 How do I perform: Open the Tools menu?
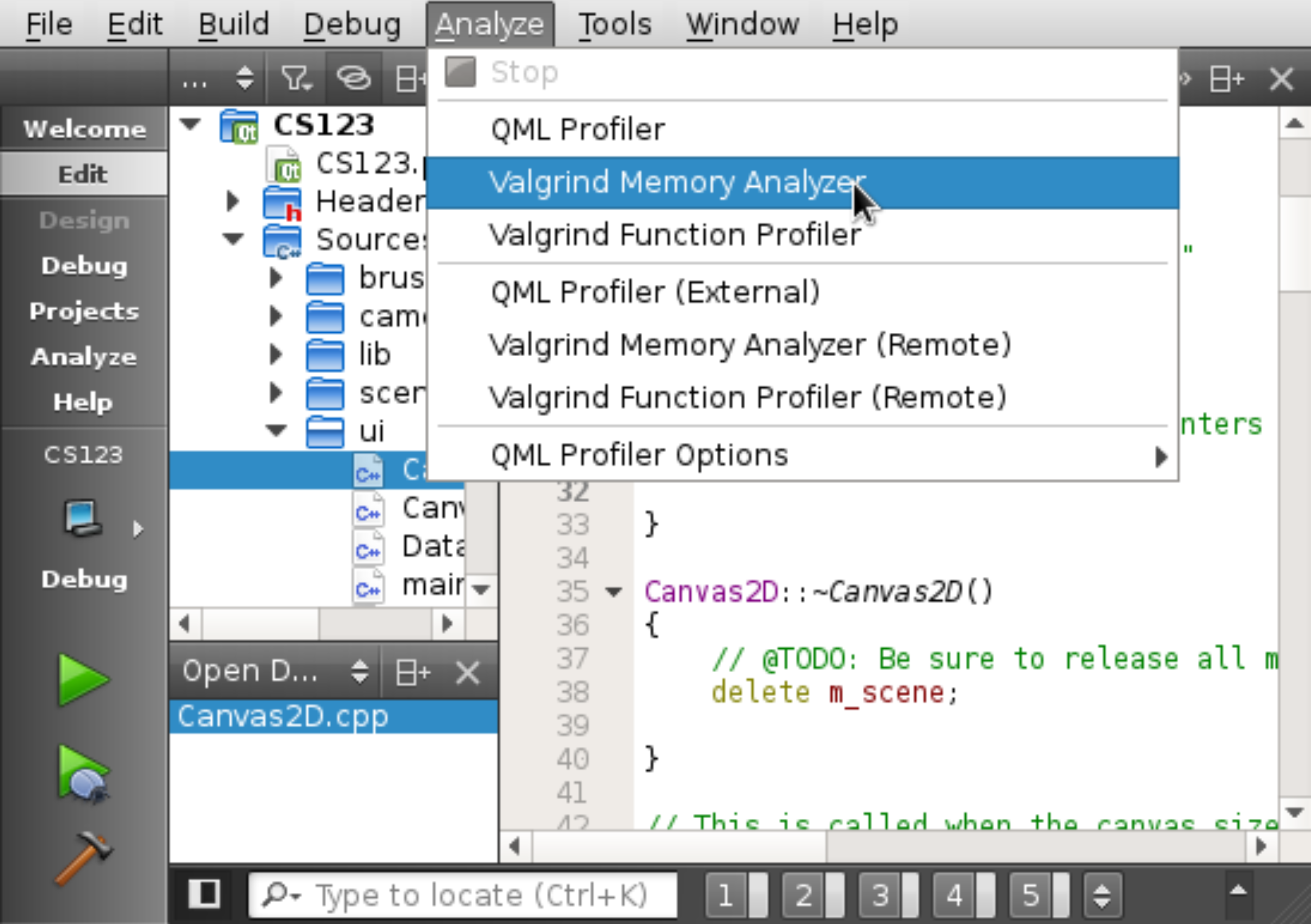point(615,25)
